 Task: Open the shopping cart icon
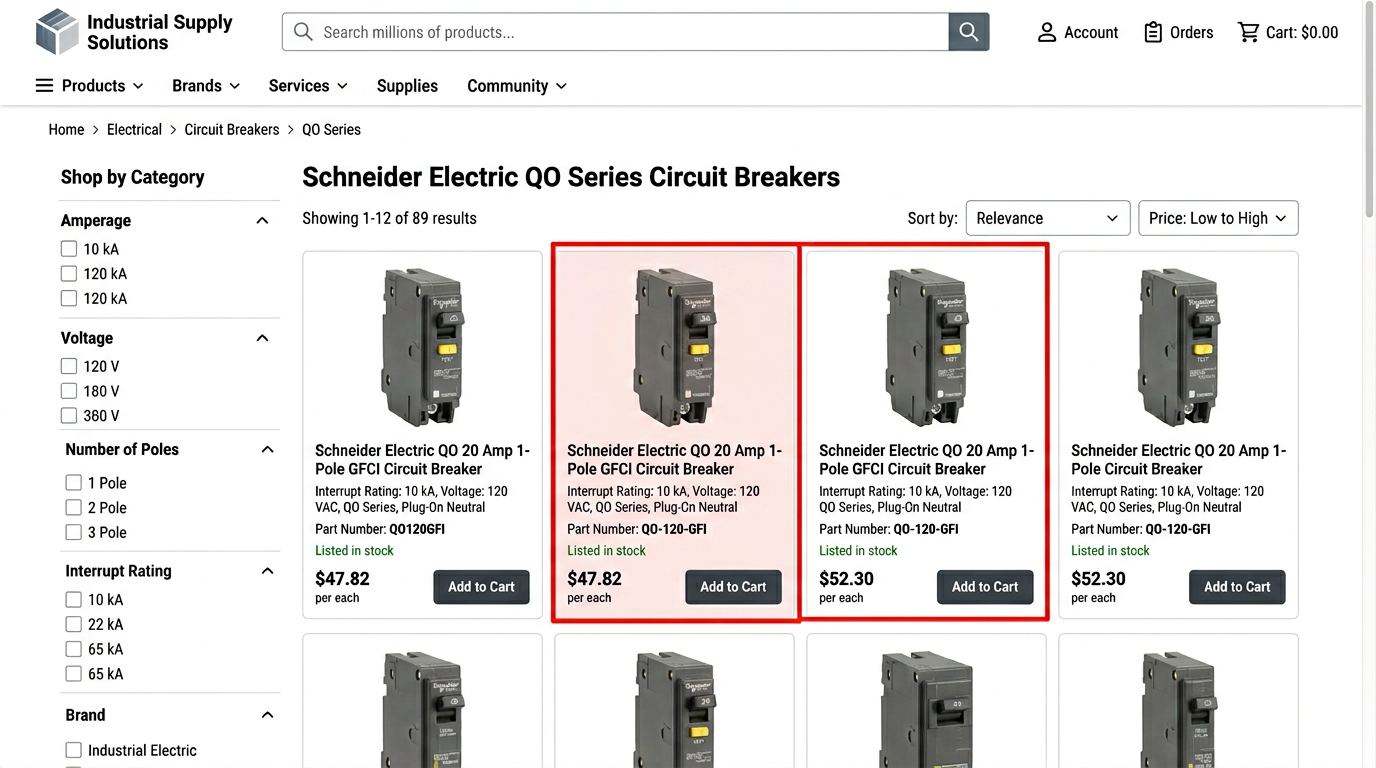(1248, 32)
